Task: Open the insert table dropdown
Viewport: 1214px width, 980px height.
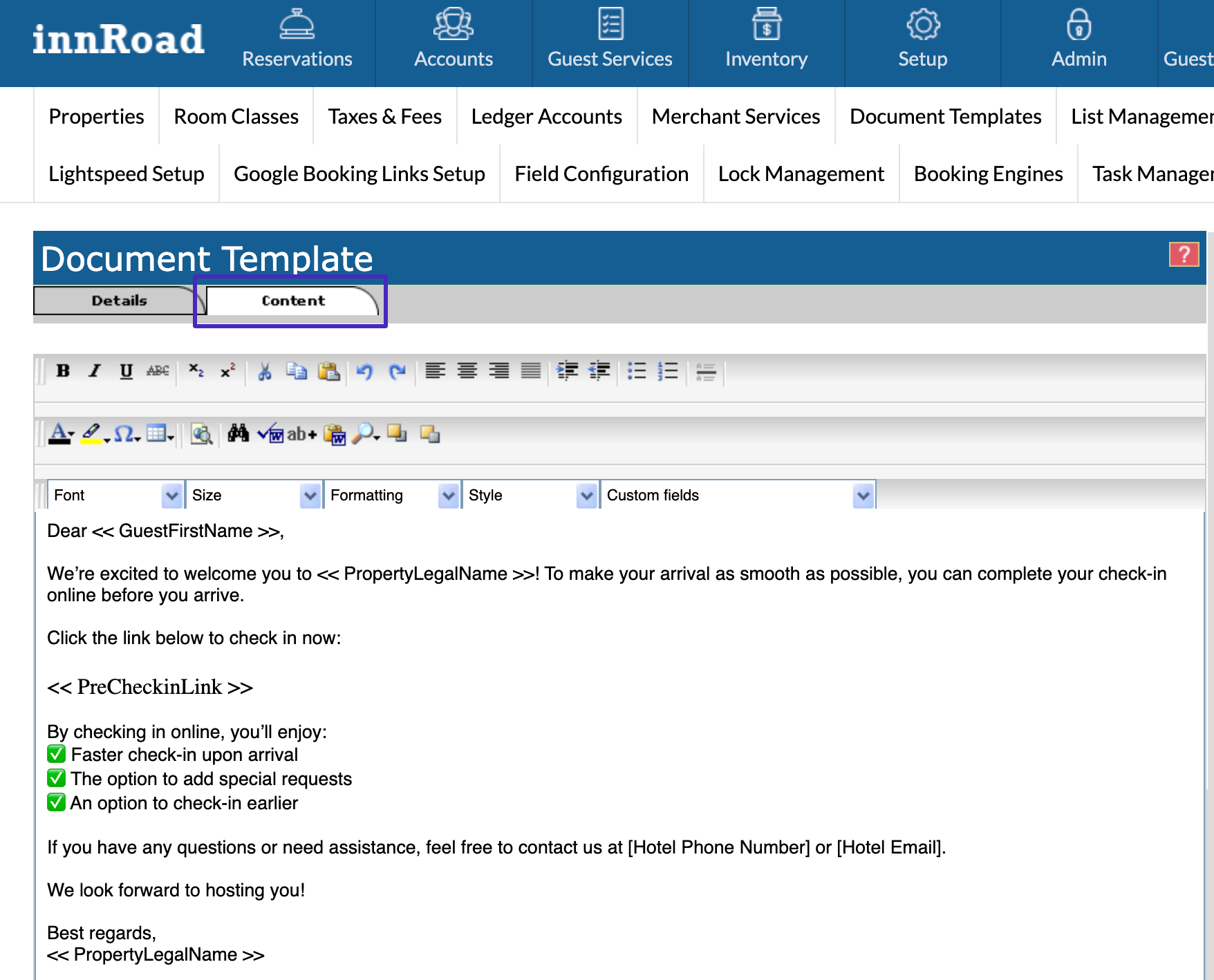Action: click(x=160, y=434)
